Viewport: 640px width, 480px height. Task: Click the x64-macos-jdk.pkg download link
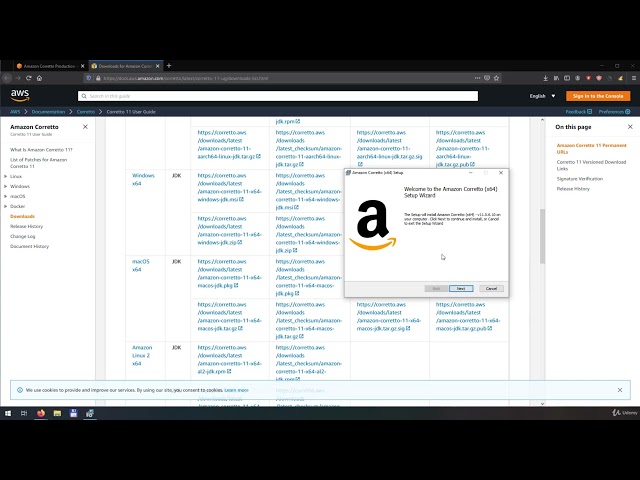tap(229, 273)
